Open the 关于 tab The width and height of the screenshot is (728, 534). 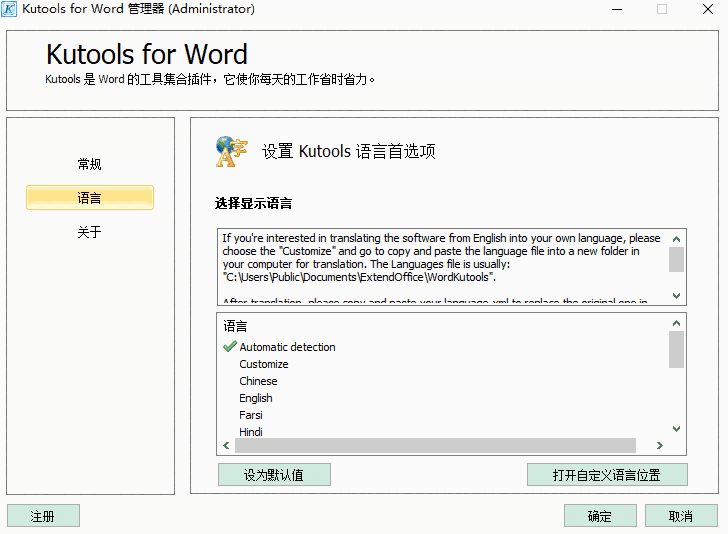pyautogui.click(x=90, y=232)
